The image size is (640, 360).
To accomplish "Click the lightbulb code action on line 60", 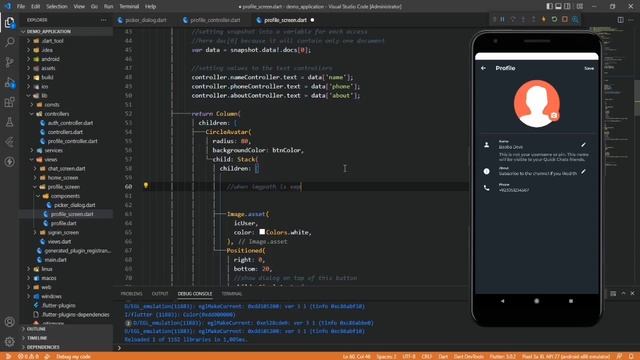I will (146, 186).
